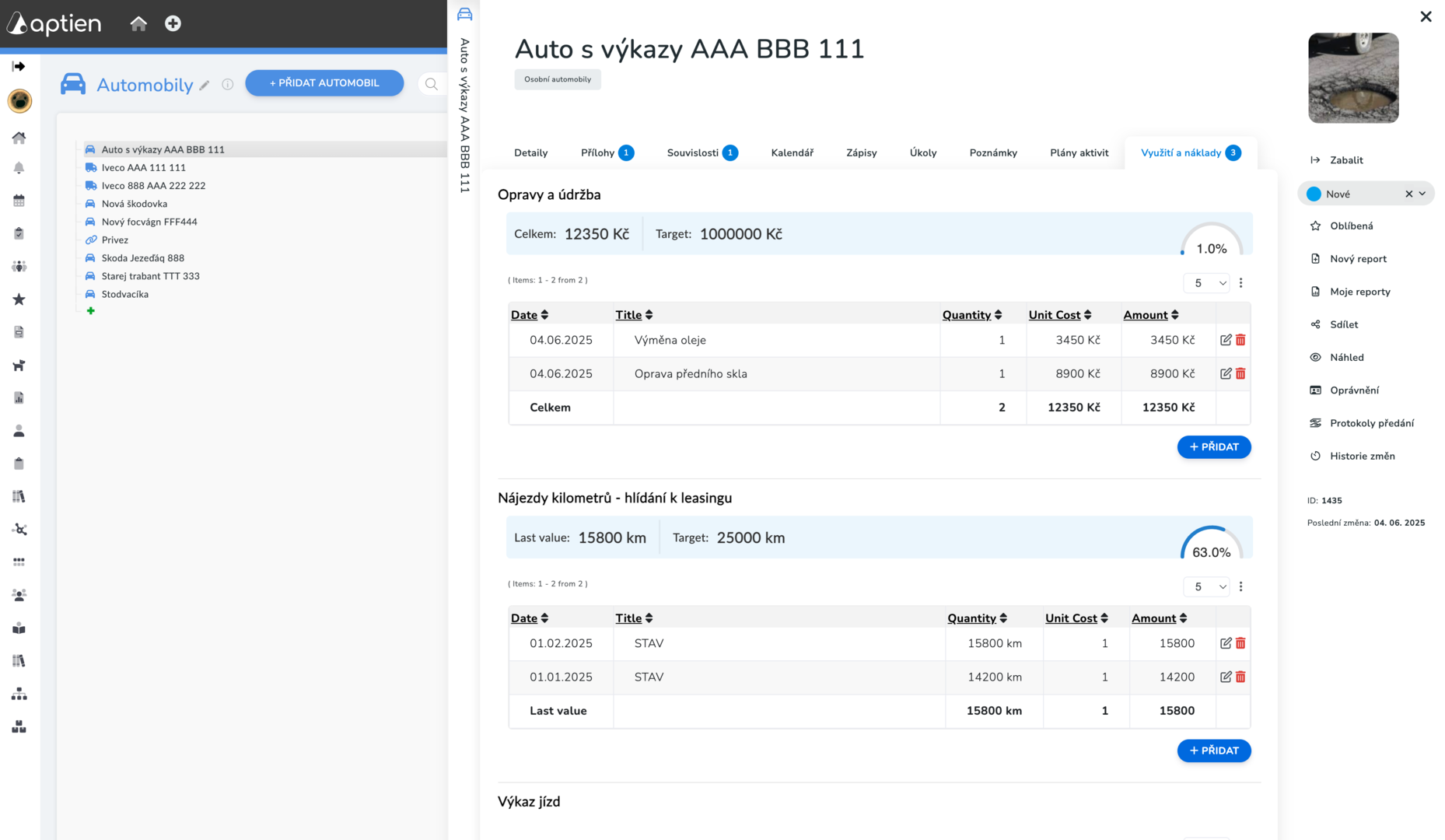Open the star favorites icon in sidebar
1445x840 pixels.
19,299
